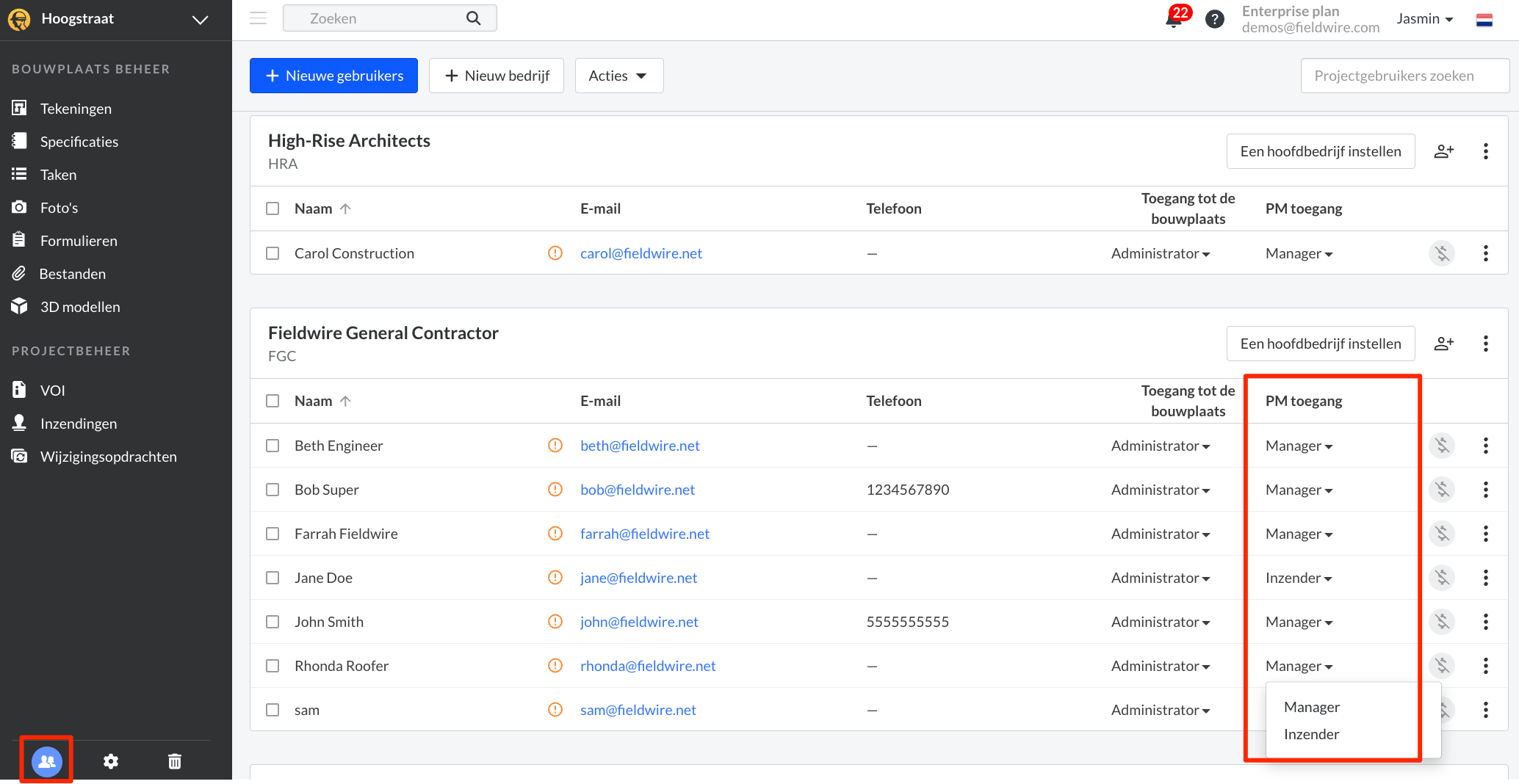Click billing-off icon for Carol Construction

[x=1443, y=253]
